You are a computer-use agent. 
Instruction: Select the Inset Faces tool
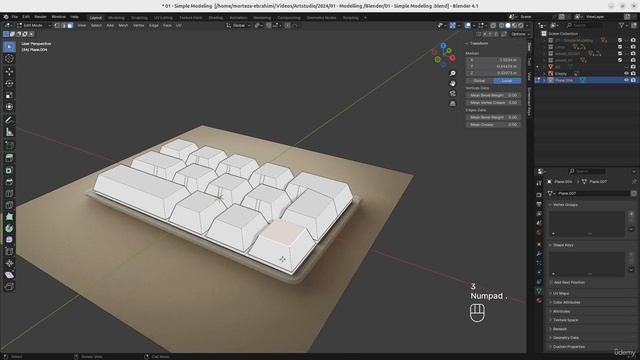9,170
